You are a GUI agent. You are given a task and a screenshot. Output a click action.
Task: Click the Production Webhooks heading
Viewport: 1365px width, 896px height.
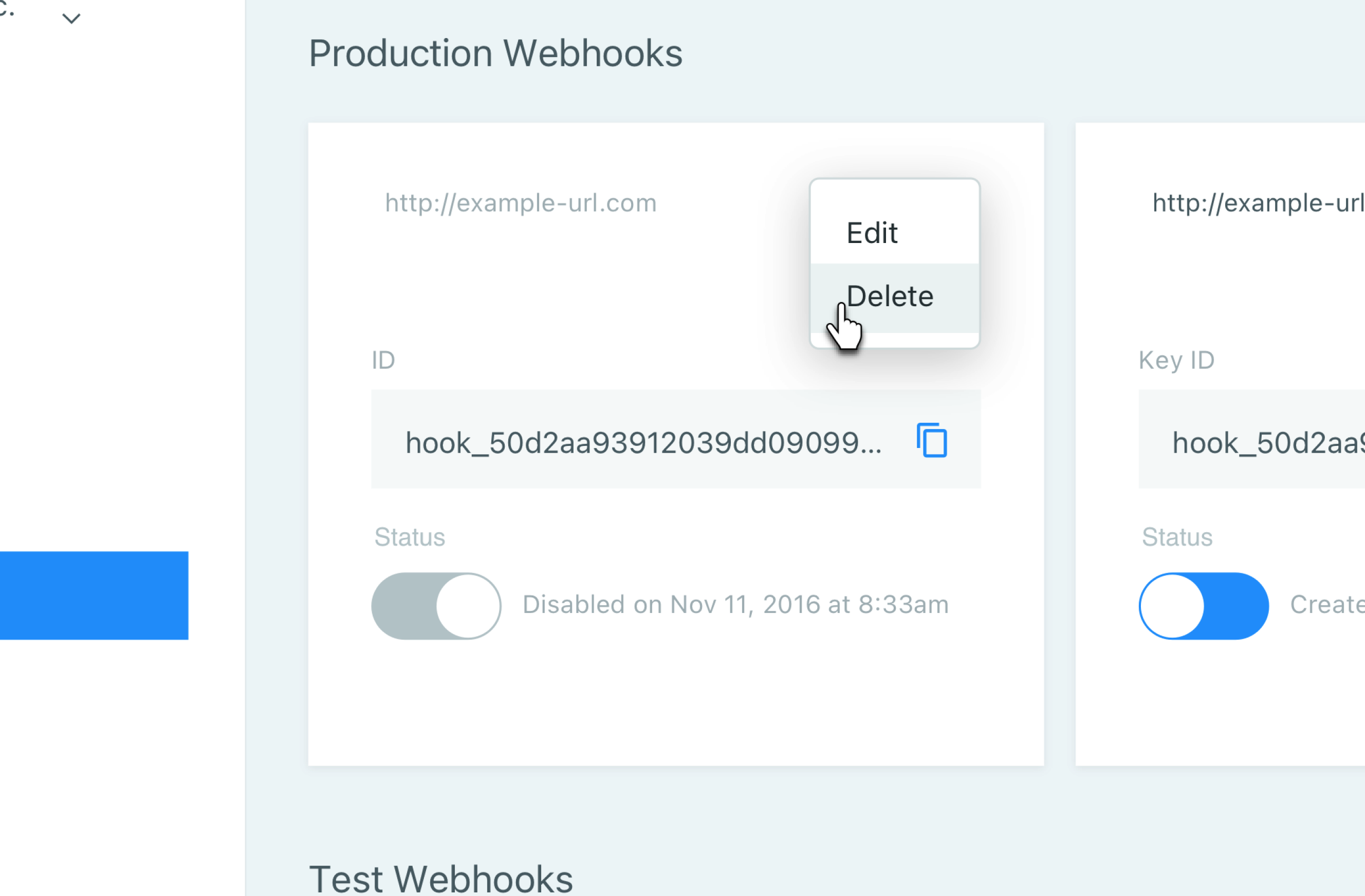[x=495, y=53]
